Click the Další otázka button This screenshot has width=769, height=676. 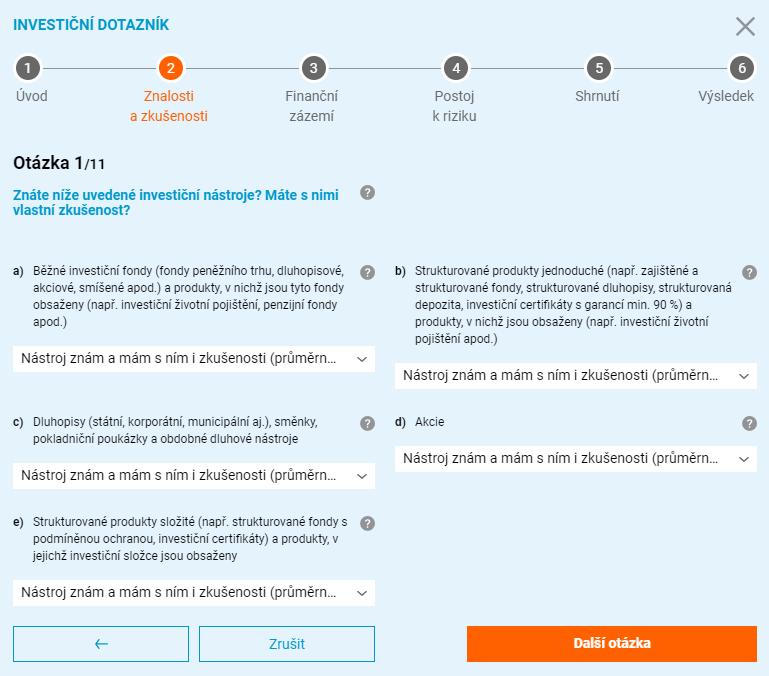612,644
